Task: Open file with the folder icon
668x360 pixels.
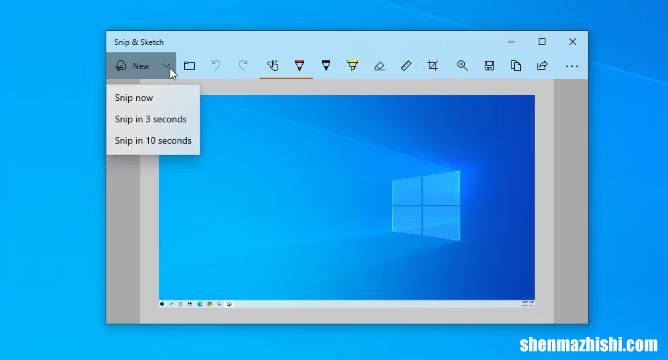Action: coord(190,66)
